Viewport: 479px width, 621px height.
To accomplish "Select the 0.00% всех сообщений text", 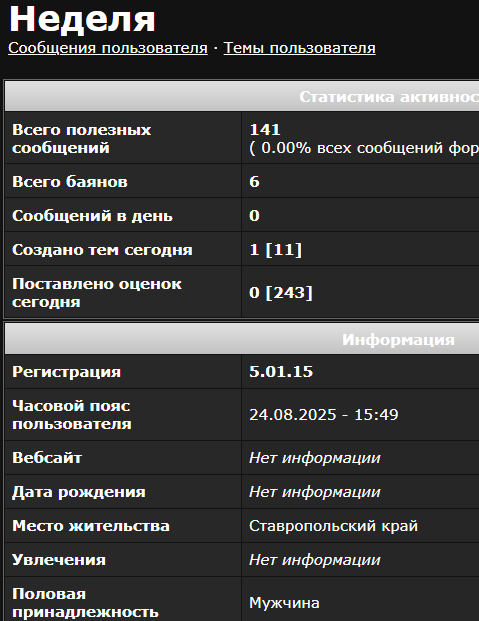I will pyautogui.click(x=364, y=148).
